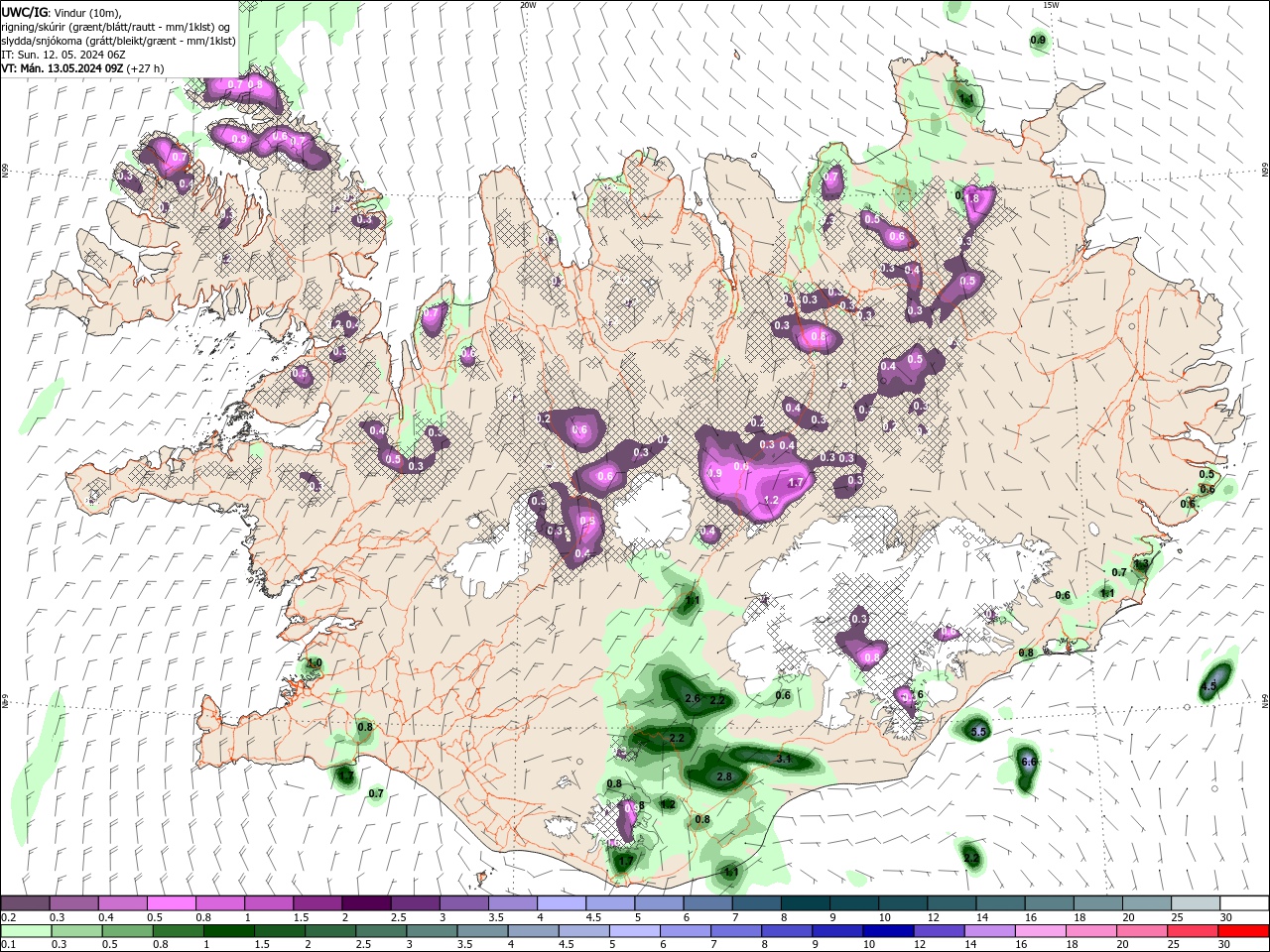Select the bright red 30 rain legend swatch

tap(1243, 931)
